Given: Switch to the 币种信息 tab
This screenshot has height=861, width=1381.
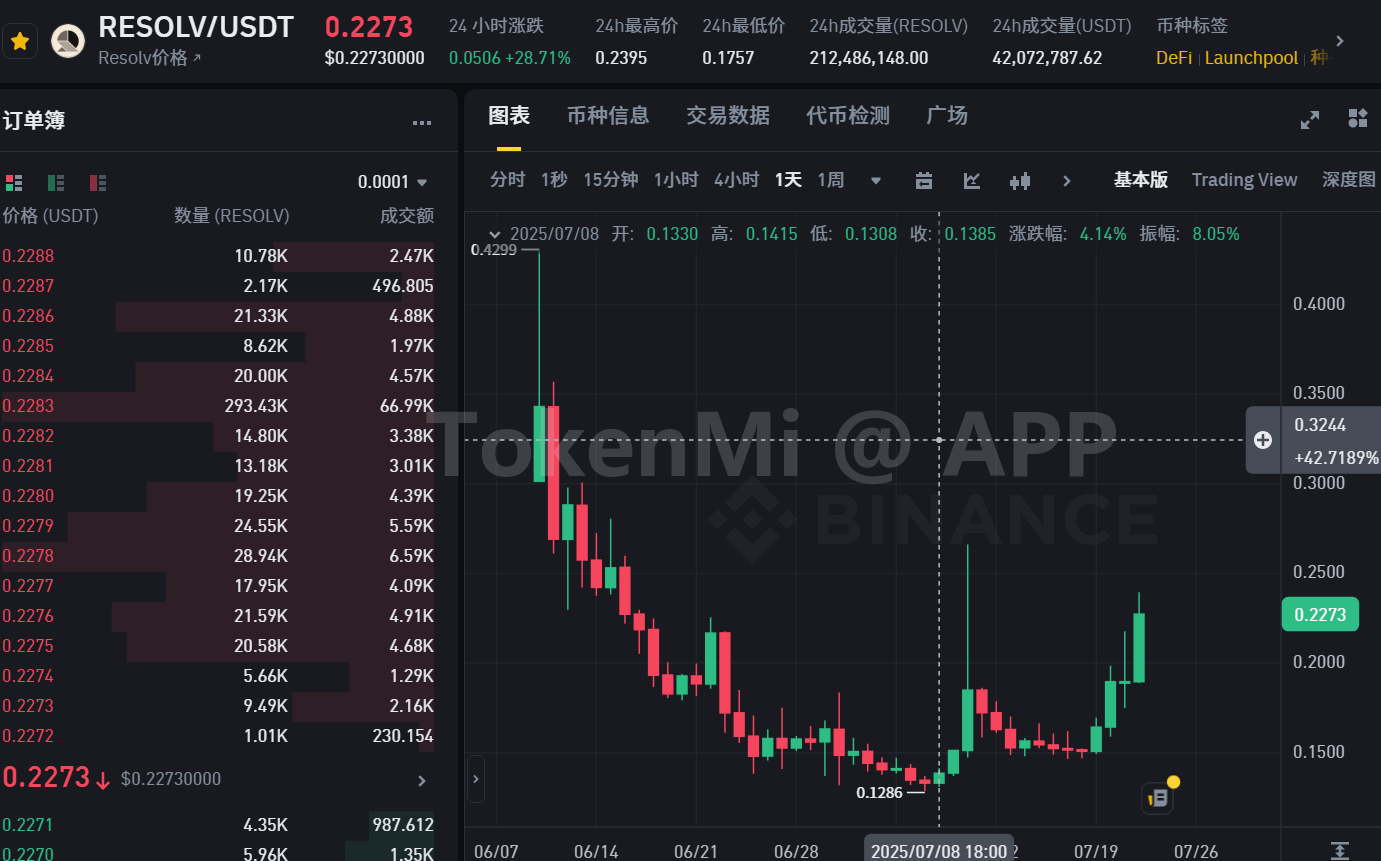Looking at the screenshot, I should (607, 116).
